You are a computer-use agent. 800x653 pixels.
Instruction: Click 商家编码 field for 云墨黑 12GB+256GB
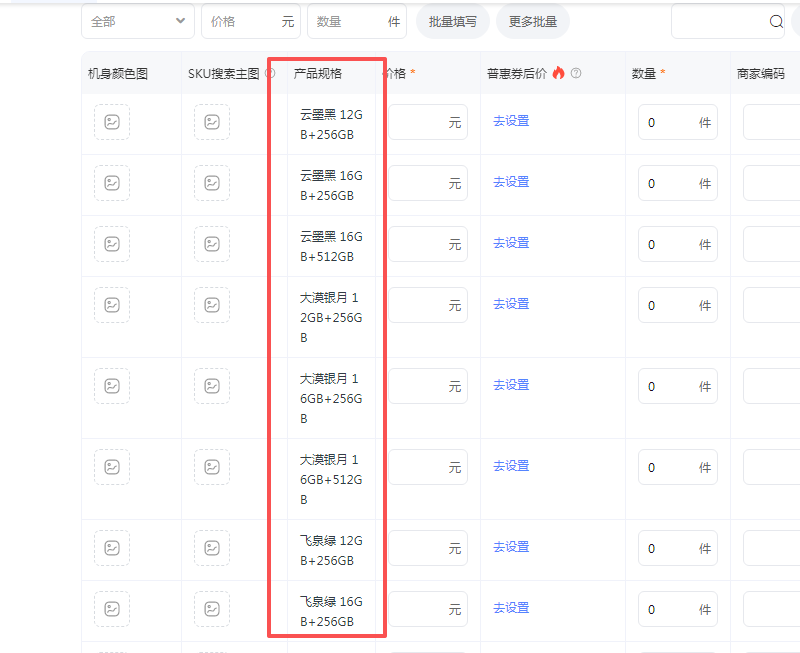tap(770, 122)
